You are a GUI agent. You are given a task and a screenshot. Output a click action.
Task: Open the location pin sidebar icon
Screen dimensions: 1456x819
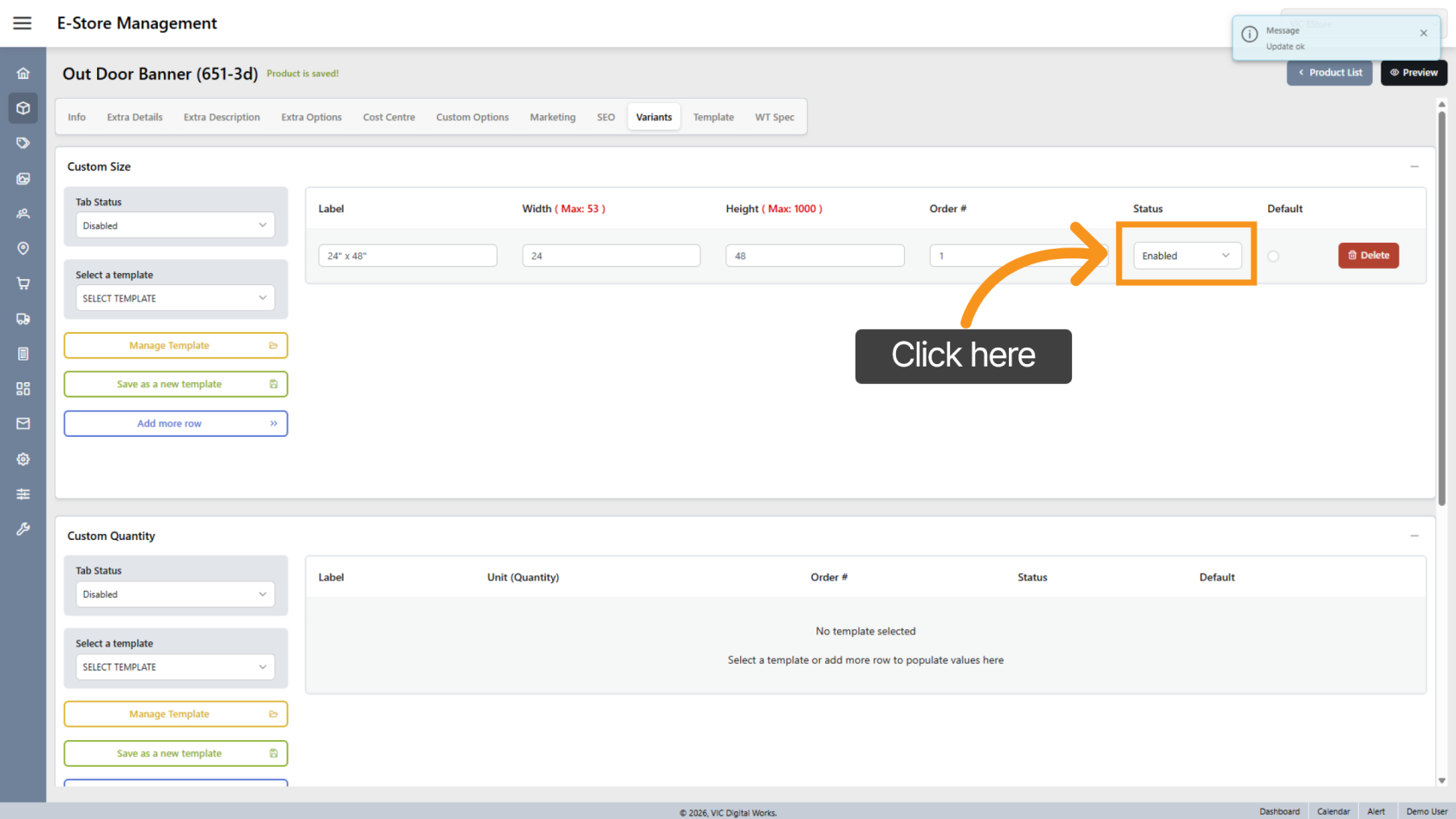(23, 249)
